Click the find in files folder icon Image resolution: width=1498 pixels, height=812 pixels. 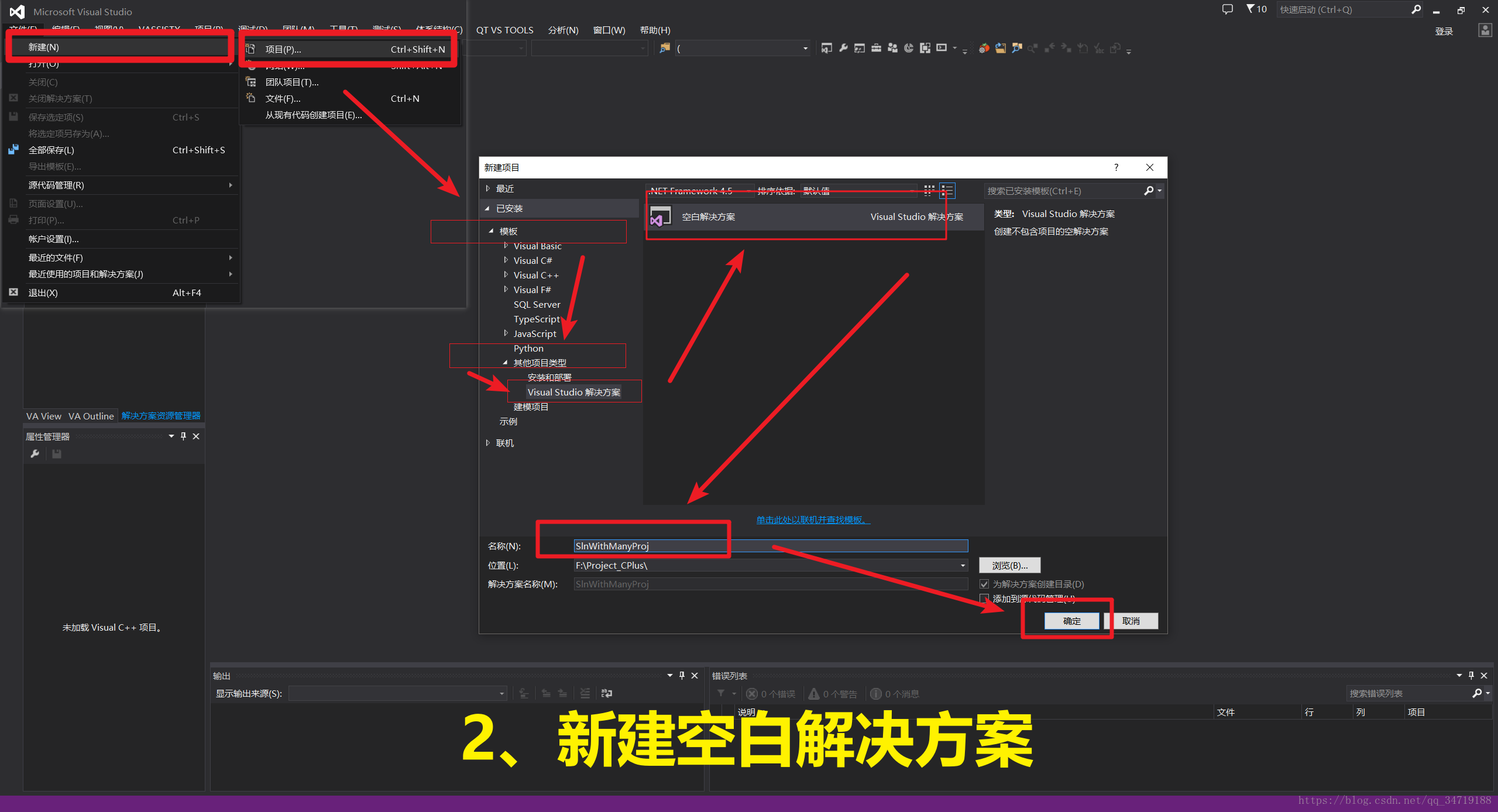pos(665,48)
